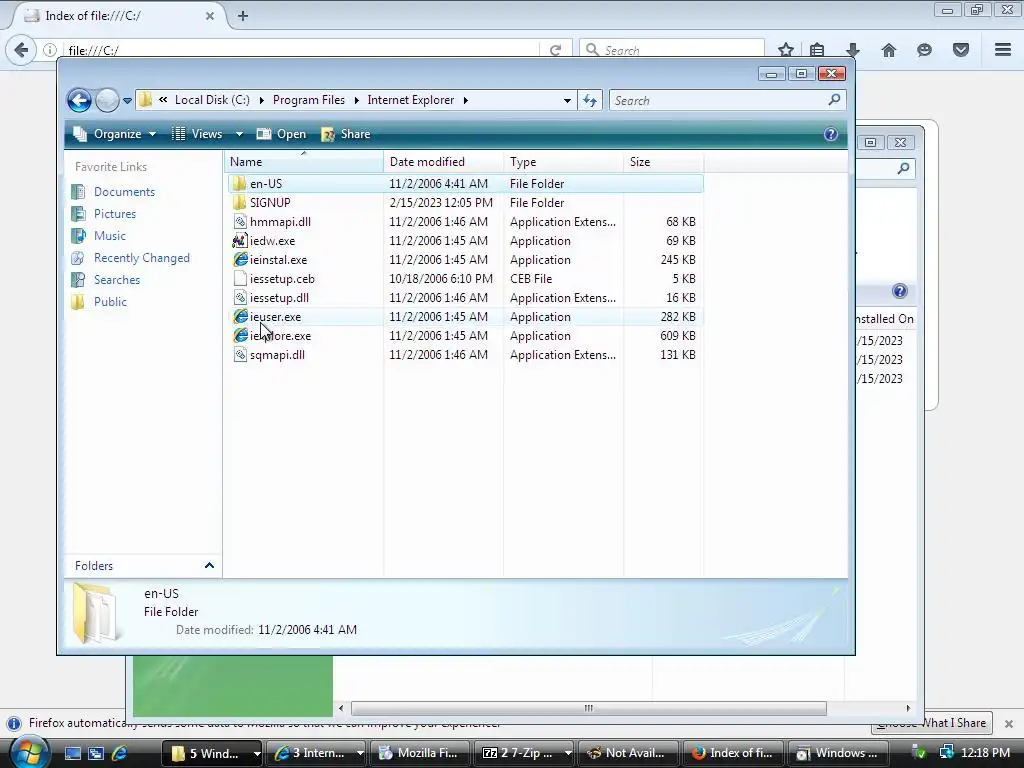Switch to Mozilla Firefox taskbar button
This screenshot has height=768, width=1024.
[421, 753]
